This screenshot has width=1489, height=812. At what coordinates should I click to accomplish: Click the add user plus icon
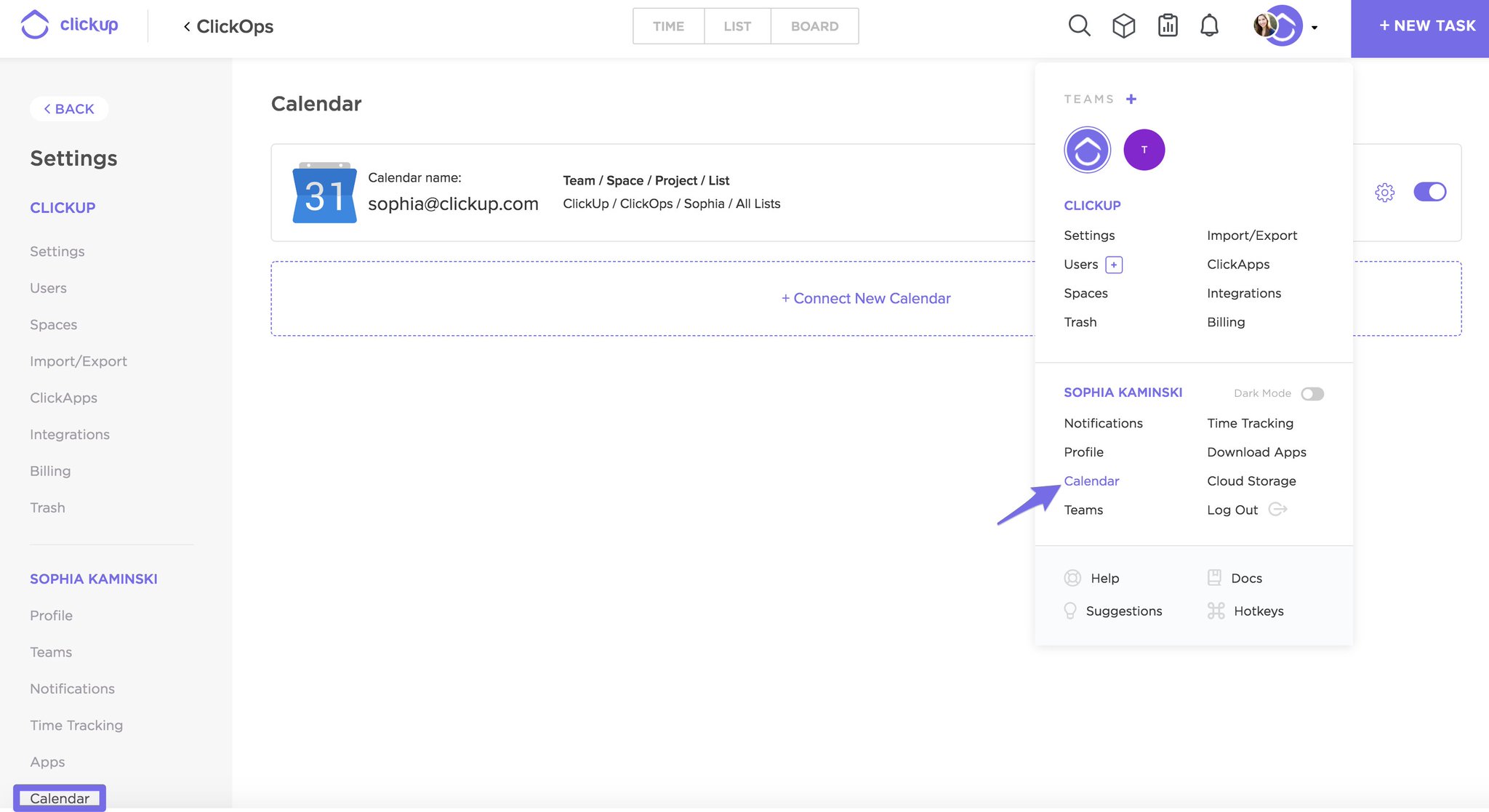[1114, 265]
